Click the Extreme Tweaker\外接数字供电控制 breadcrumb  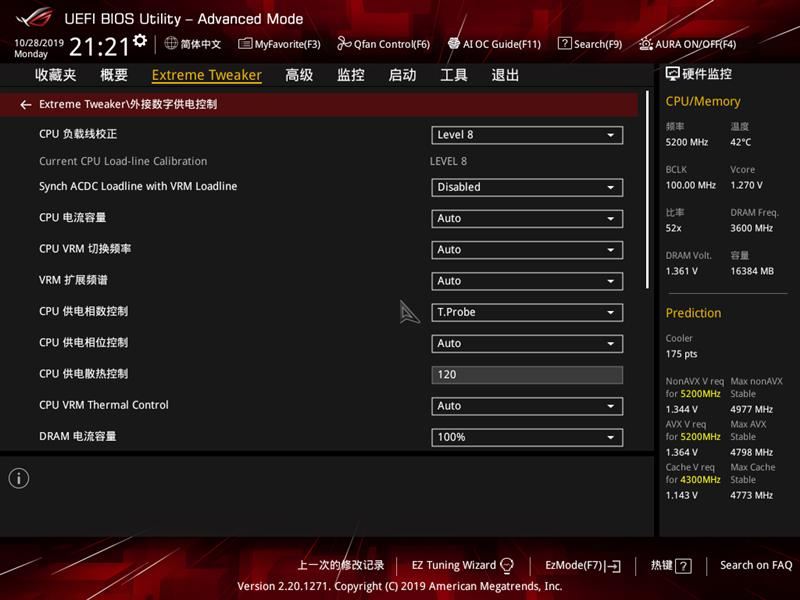point(128,105)
